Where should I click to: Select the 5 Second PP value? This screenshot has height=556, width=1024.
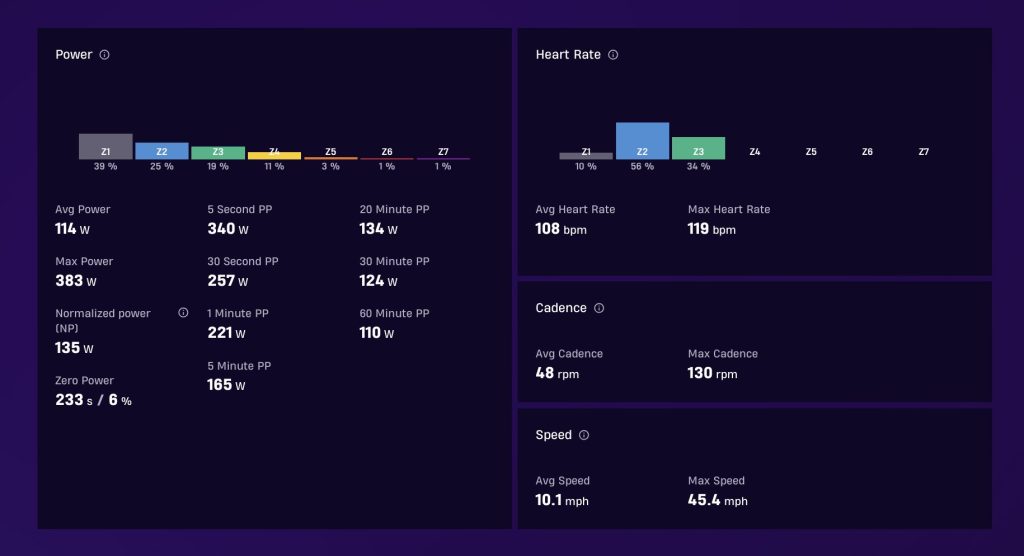tap(228, 229)
